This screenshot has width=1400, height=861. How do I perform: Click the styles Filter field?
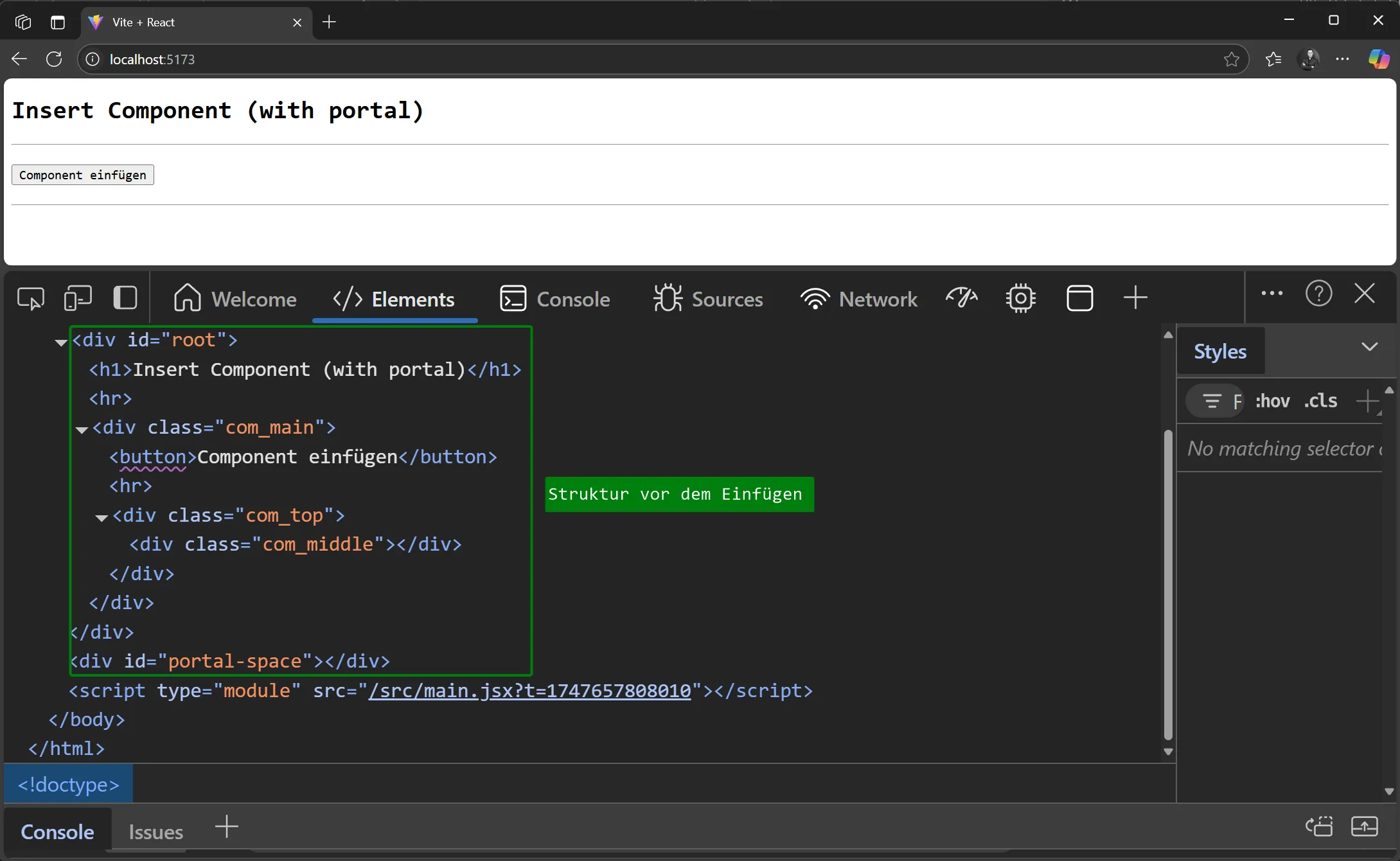1215,401
